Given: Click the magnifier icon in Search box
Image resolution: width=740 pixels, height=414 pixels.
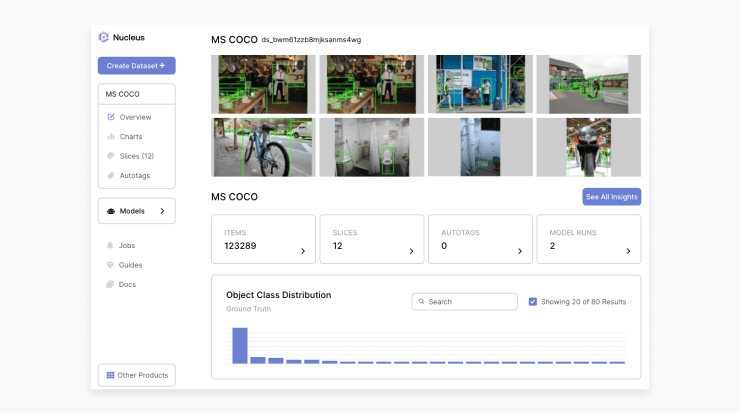Looking at the screenshot, I should tap(421, 301).
